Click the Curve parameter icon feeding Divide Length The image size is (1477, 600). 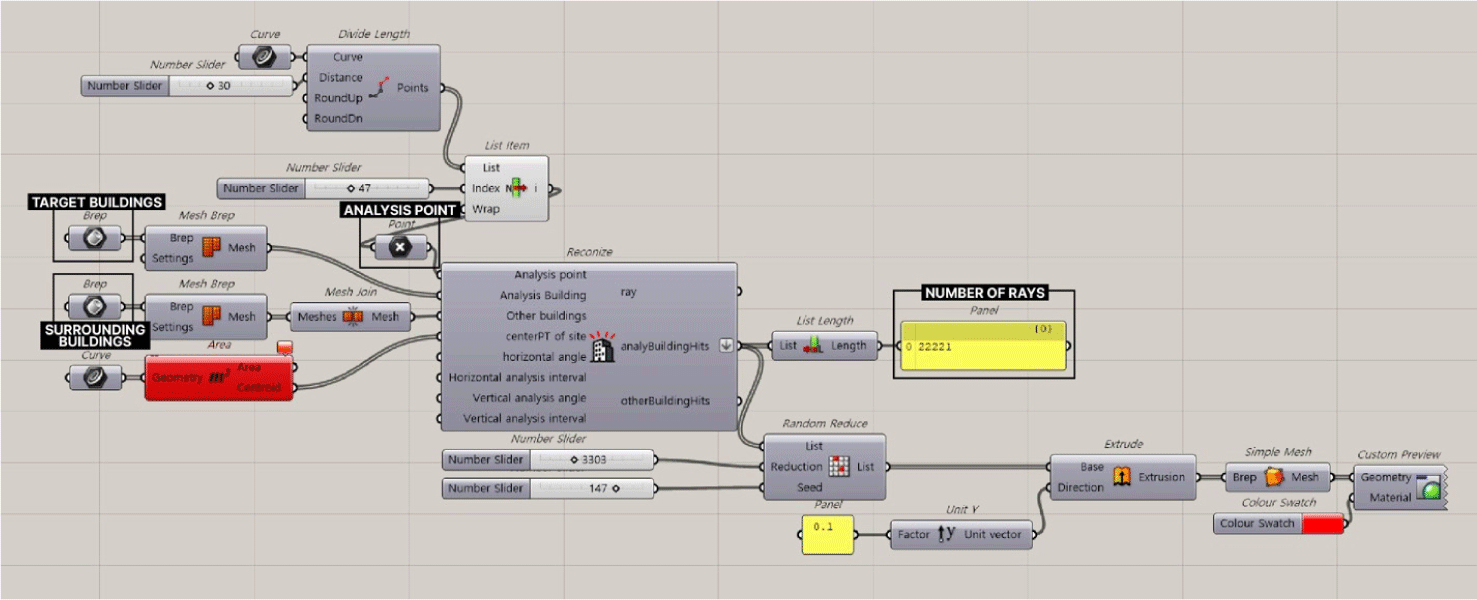click(x=264, y=57)
